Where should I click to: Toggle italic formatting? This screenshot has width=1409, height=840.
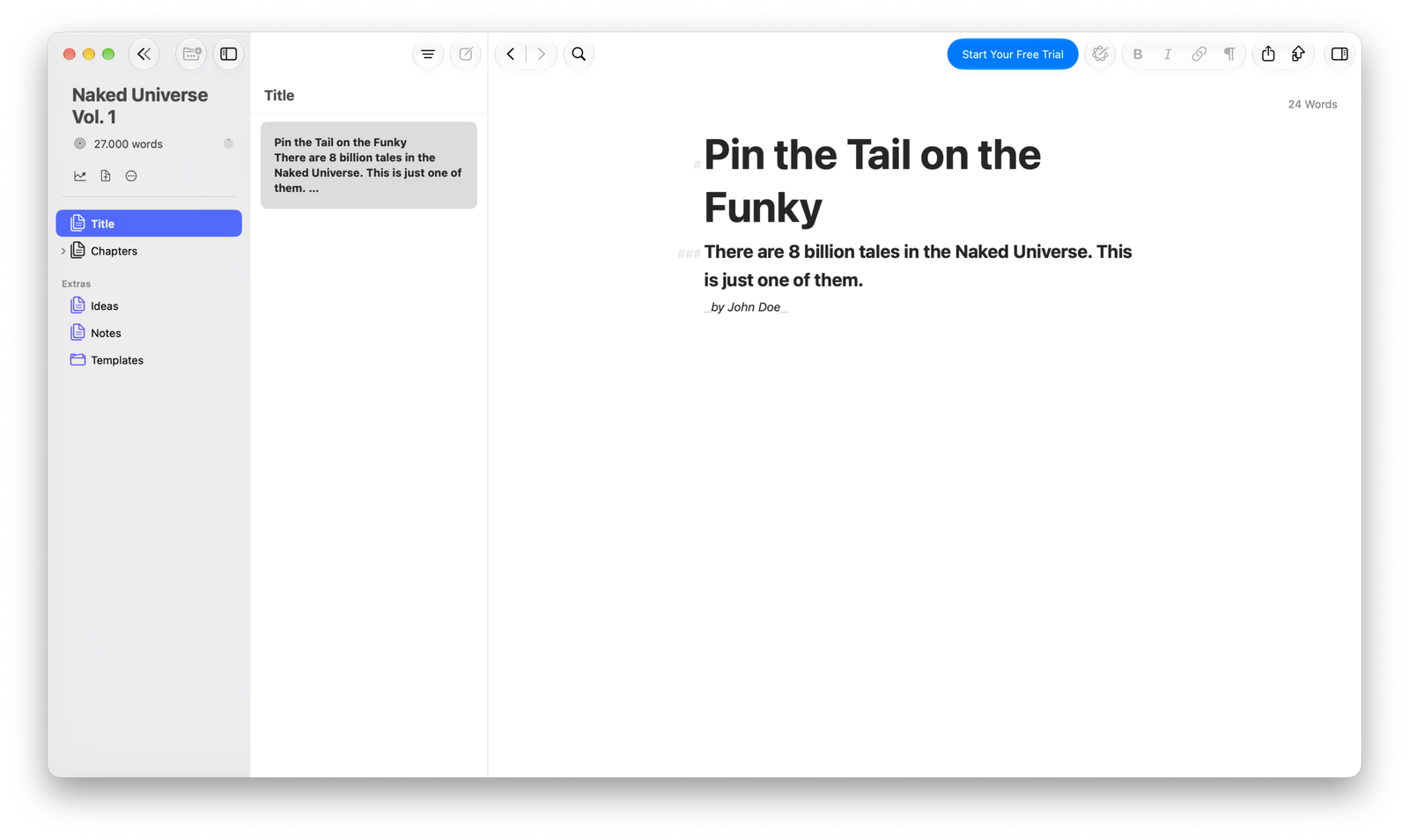click(x=1168, y=54)
